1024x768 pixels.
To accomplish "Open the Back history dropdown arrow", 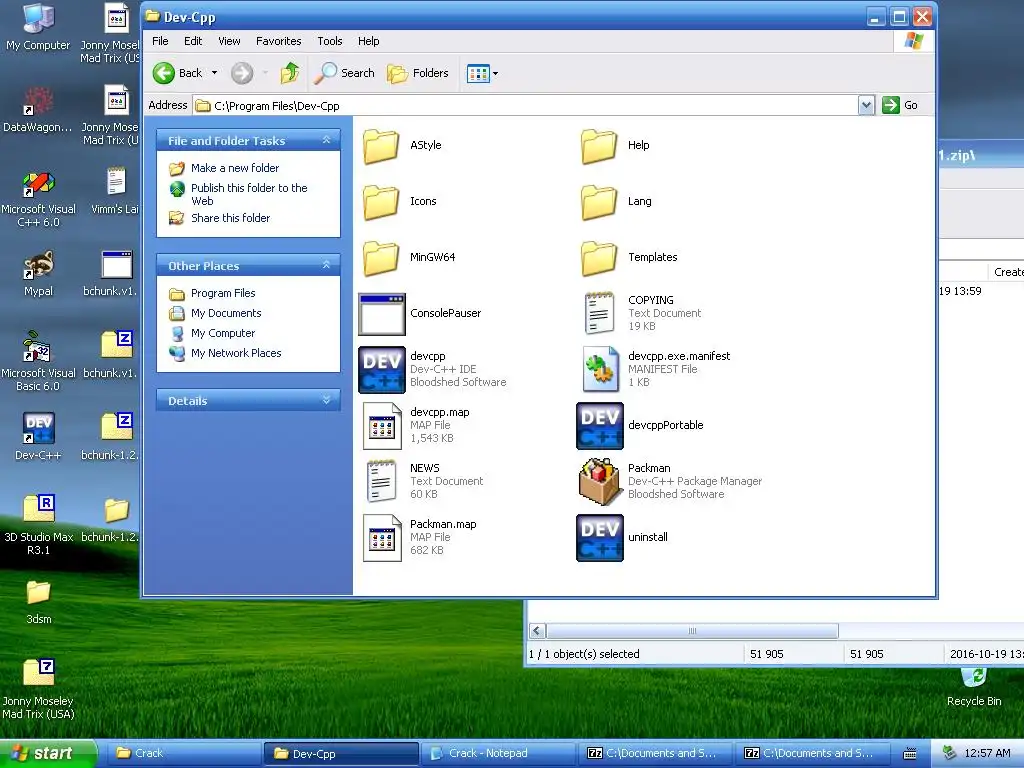I will tap(214, 73).
